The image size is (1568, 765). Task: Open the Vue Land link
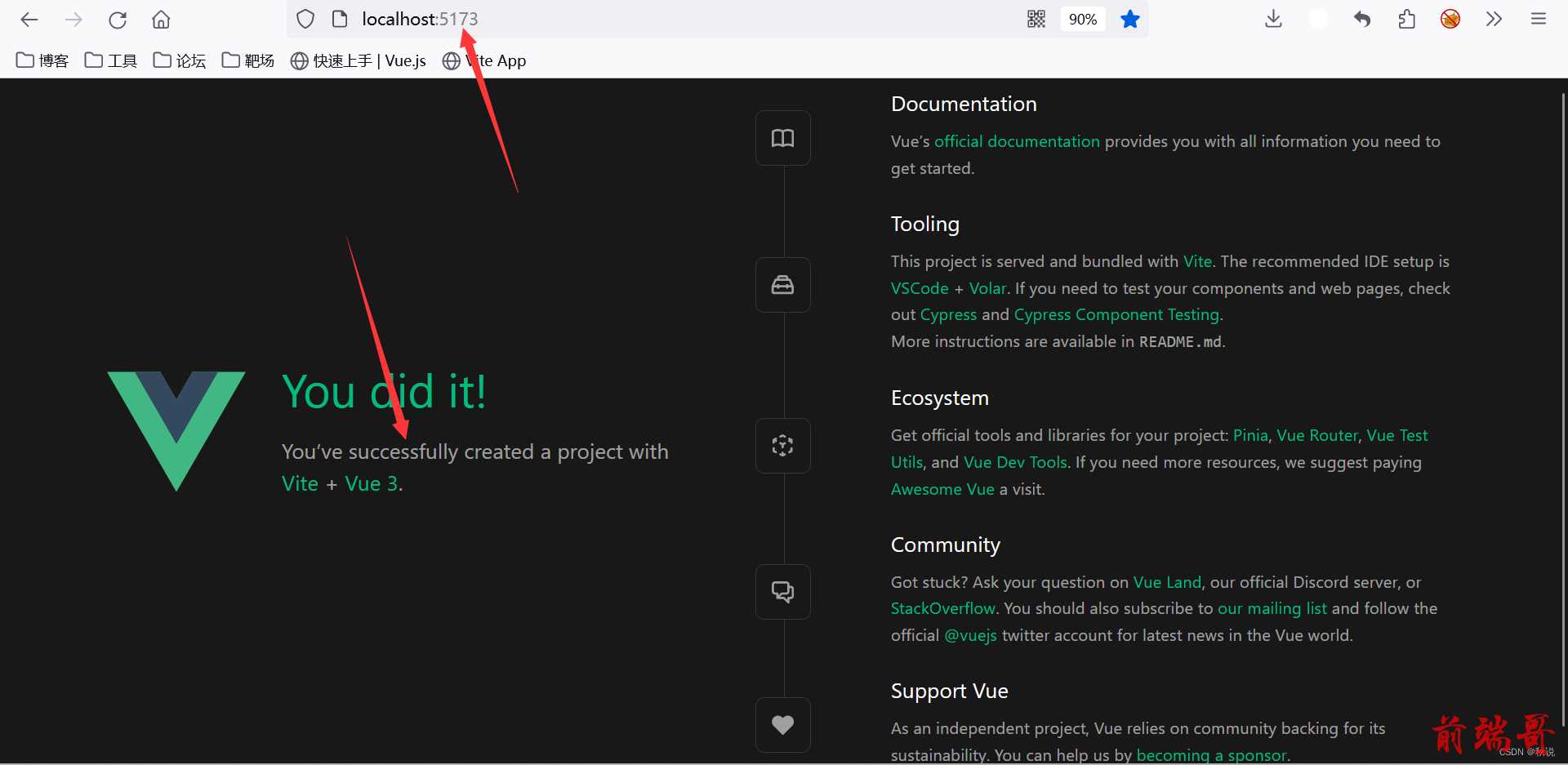coord(1167,582)
